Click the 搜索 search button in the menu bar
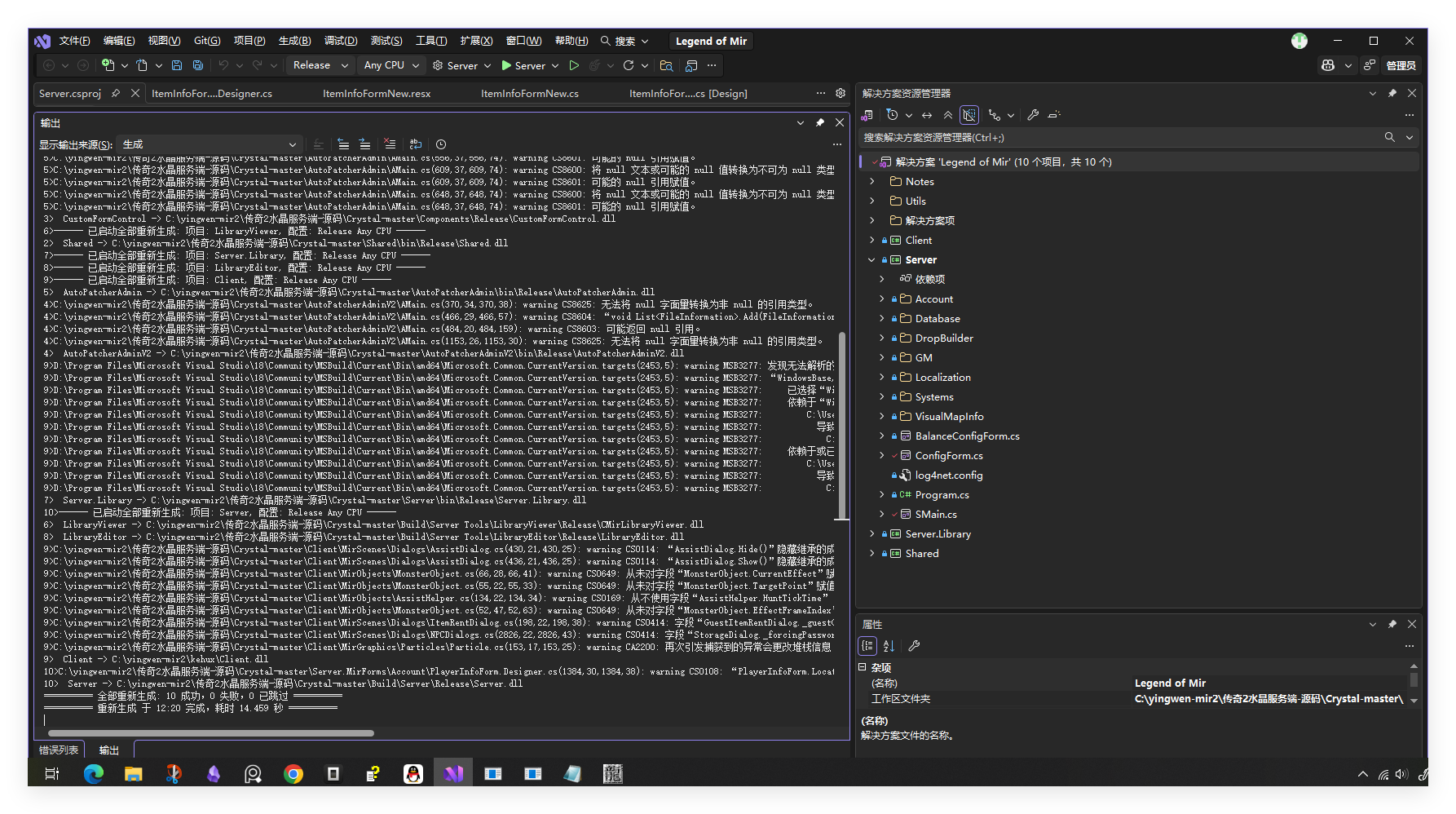The width and height of the screenshot is (1456, 814). (624, 41)
